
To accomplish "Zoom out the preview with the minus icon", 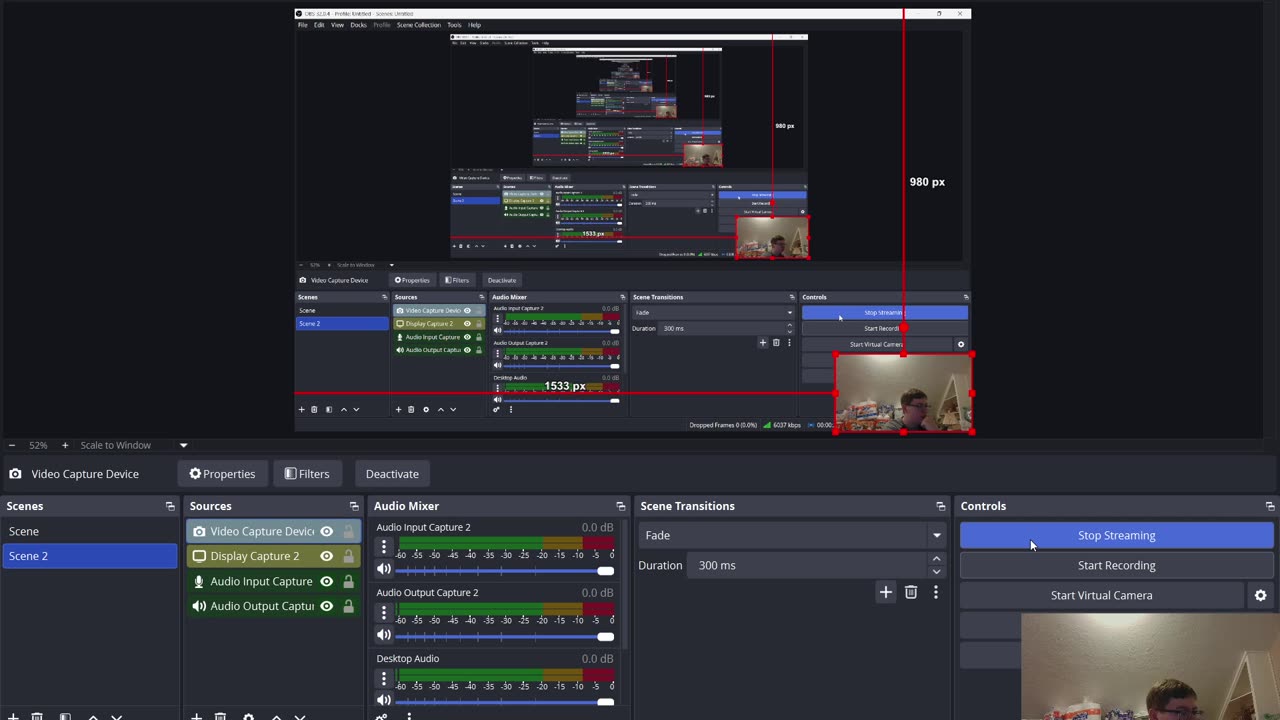I will click(x=11, y=445).
